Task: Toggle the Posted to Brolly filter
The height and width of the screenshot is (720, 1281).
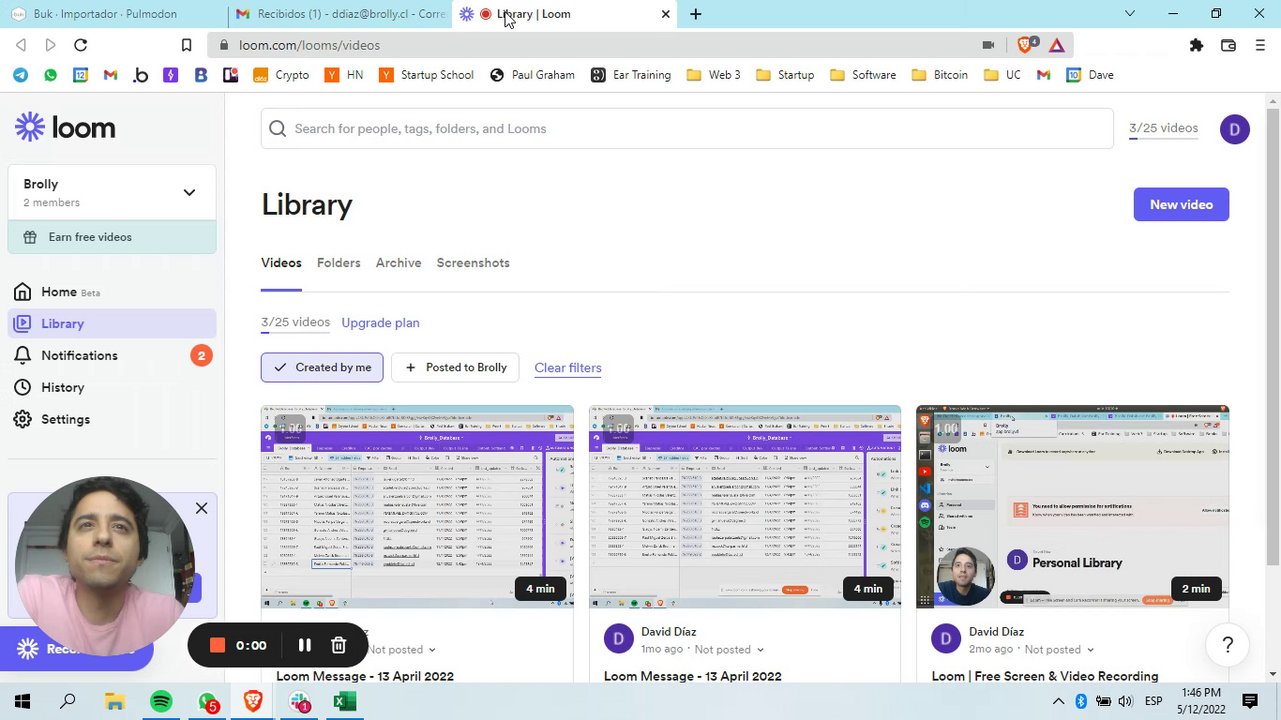Action: pyautogui.click(x=455, y=367)
